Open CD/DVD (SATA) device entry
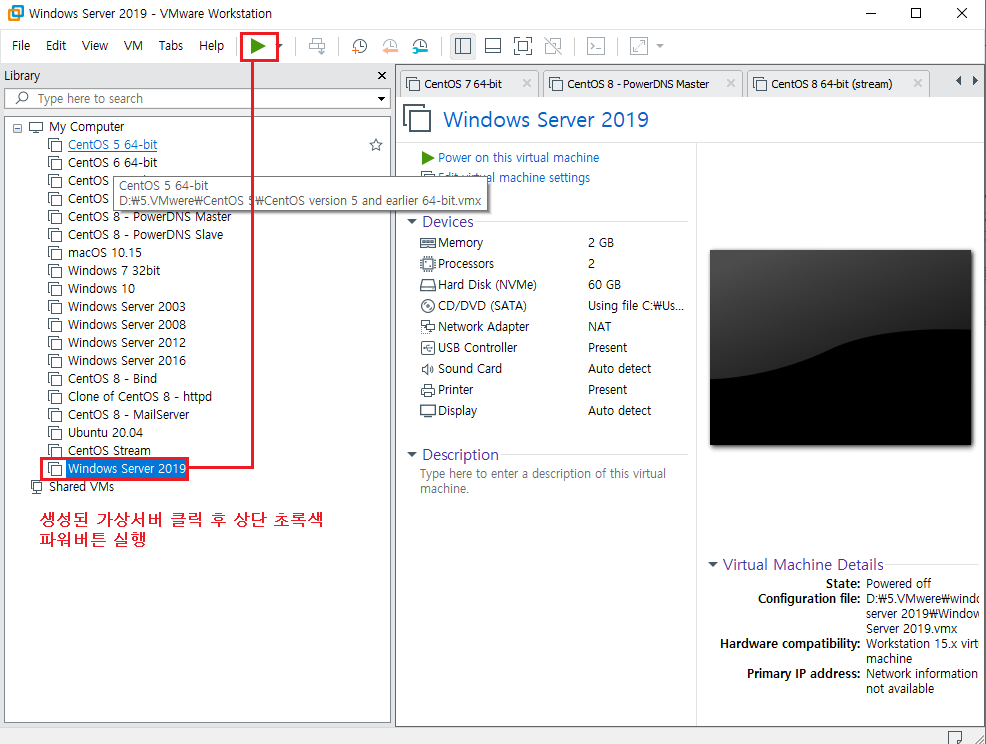This screenshot has height=744, width=986. coord(482,306)
